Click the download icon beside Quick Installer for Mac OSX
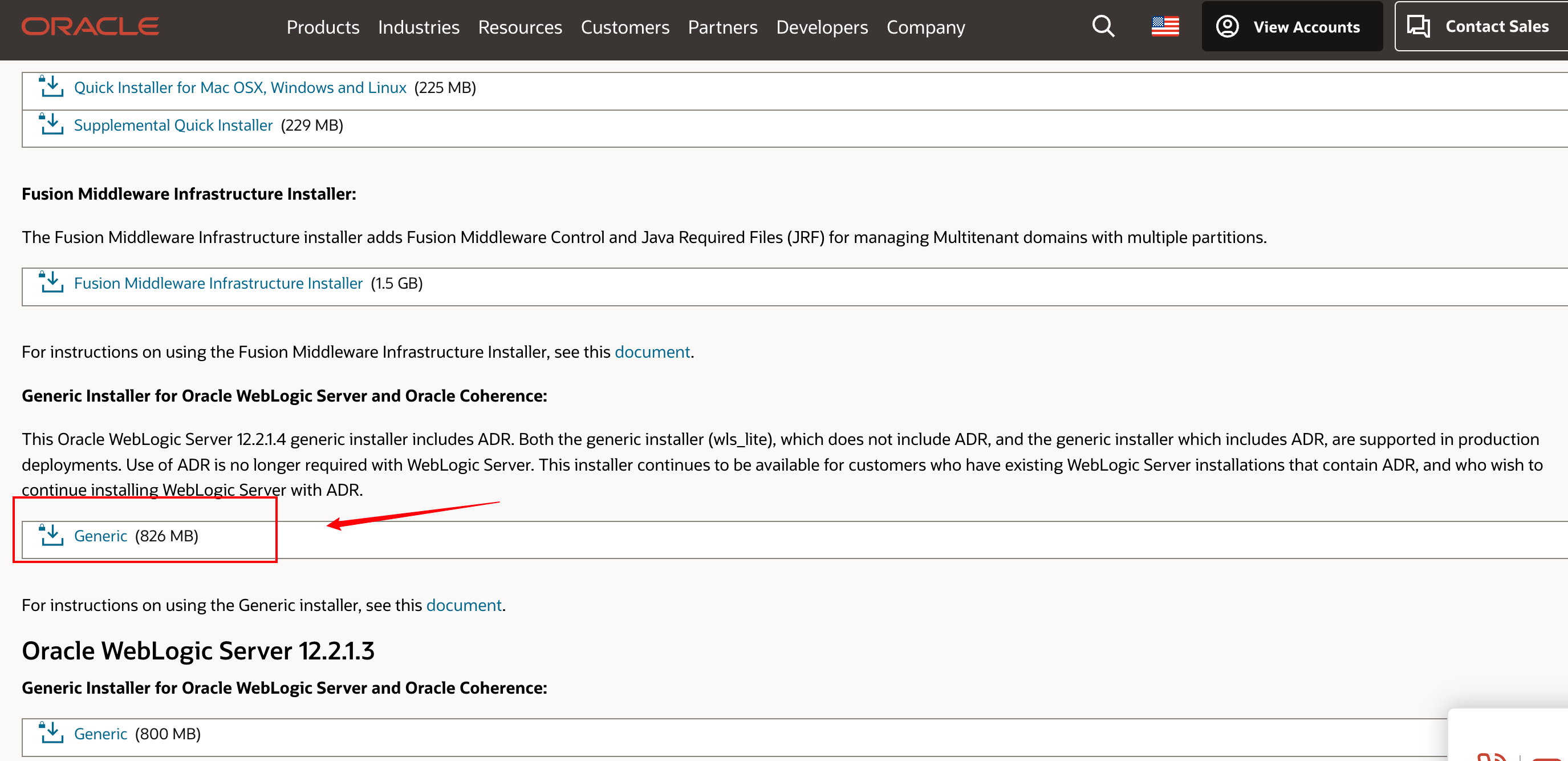1568x761 pixels. pyautogui.click(x=51, y=87)
